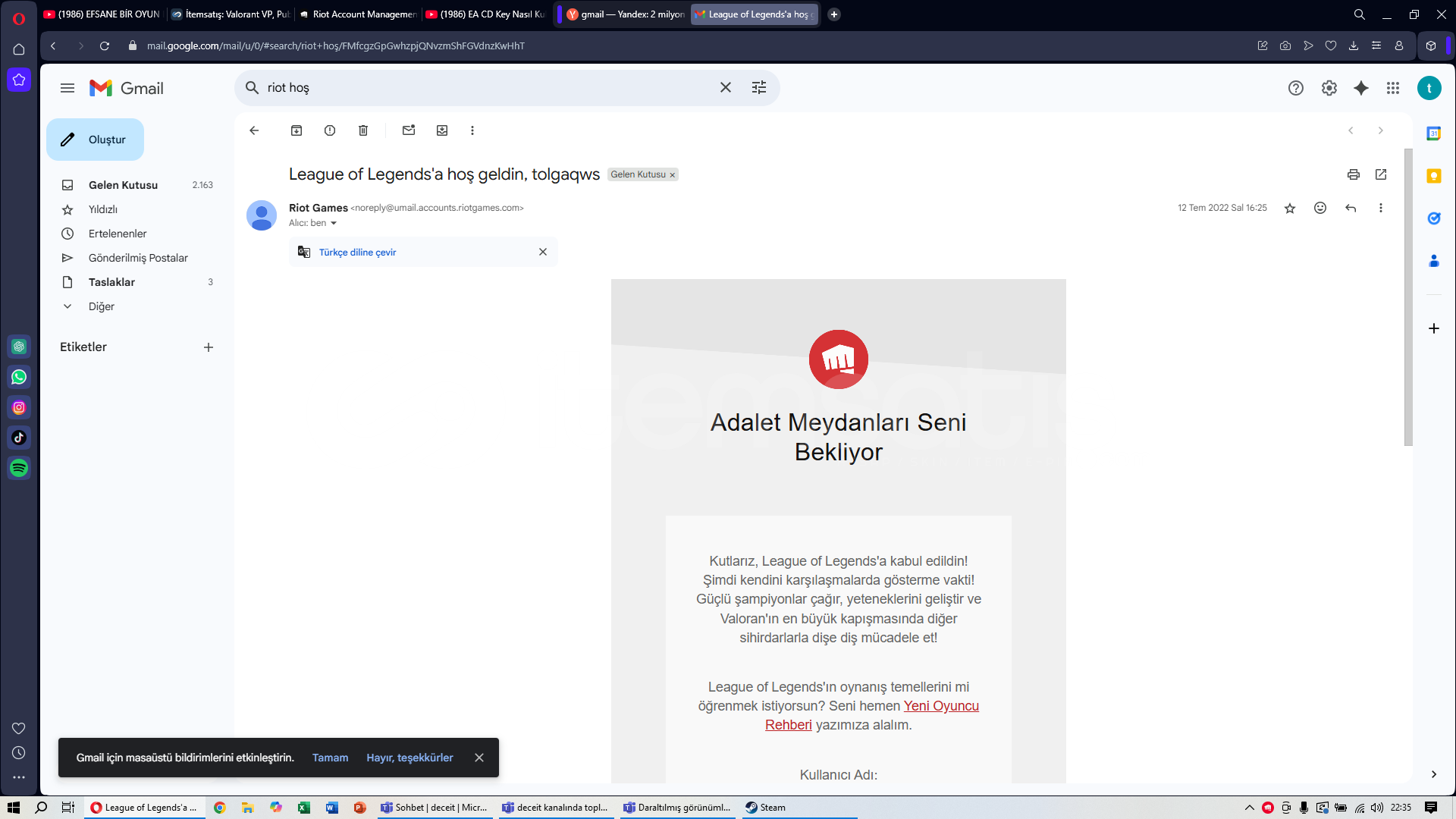This screenshot has width=1456, height=819.
Task: Open Google Calendar side panel
Action: (1433, 133)
